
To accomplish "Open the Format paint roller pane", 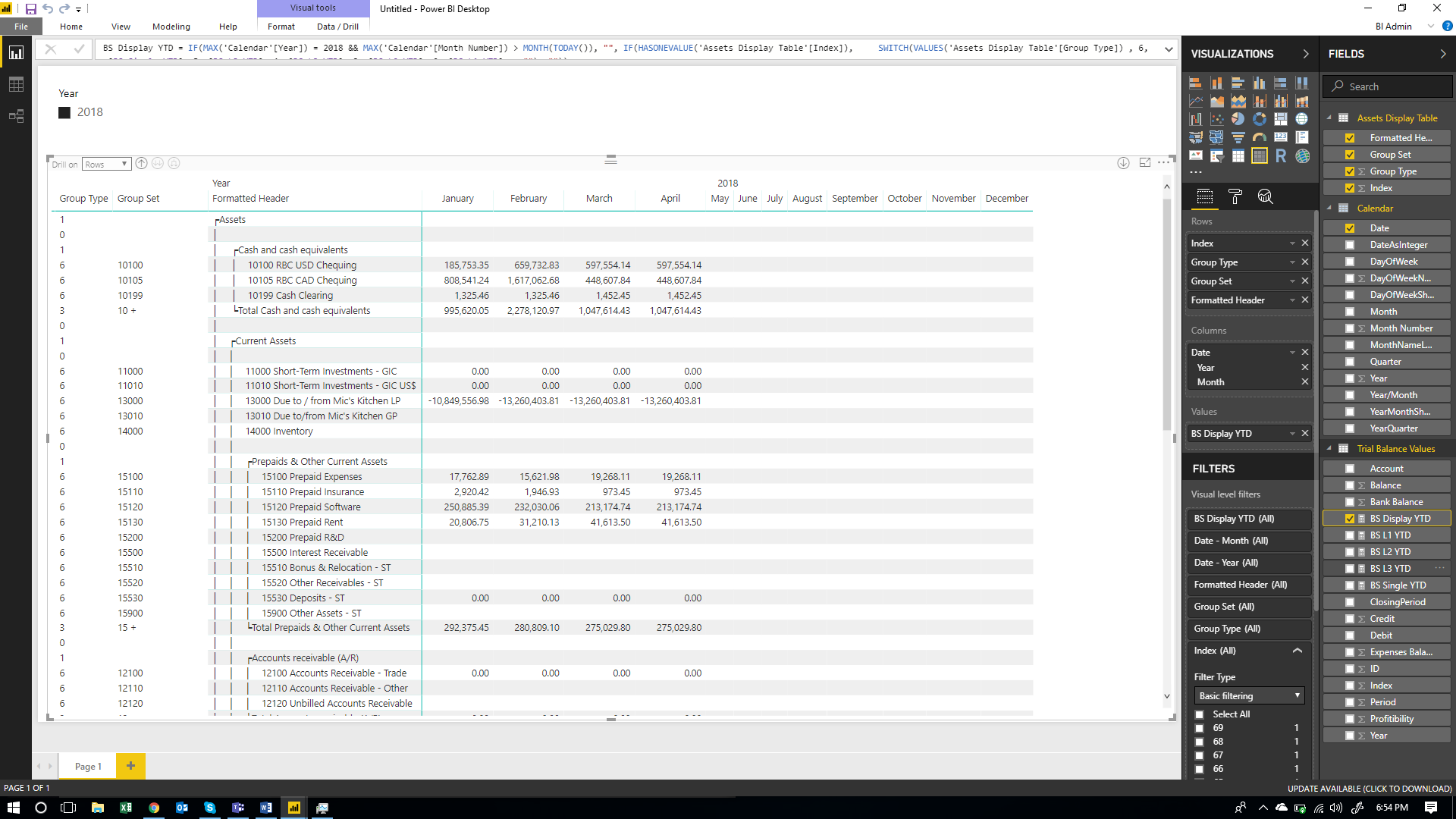I will [1235, 197].
